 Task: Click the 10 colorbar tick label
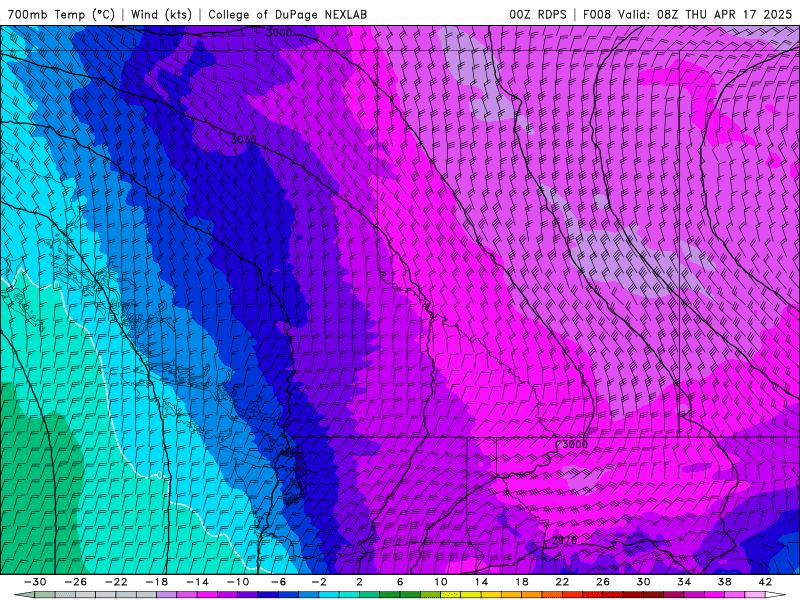(x=441, y=582)
